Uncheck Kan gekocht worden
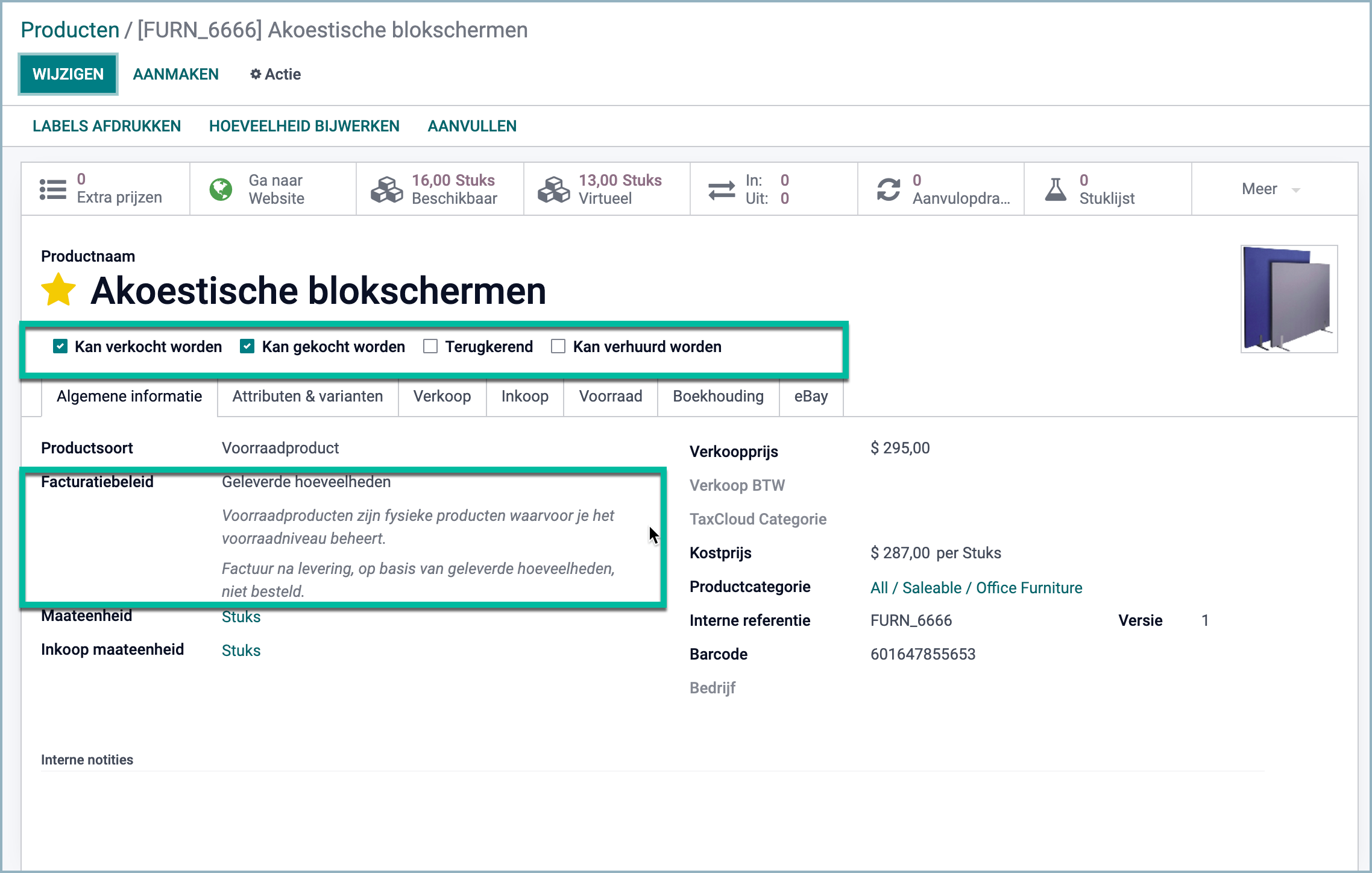The height and width of the screenshot is (873, 1372). (247, 346)
